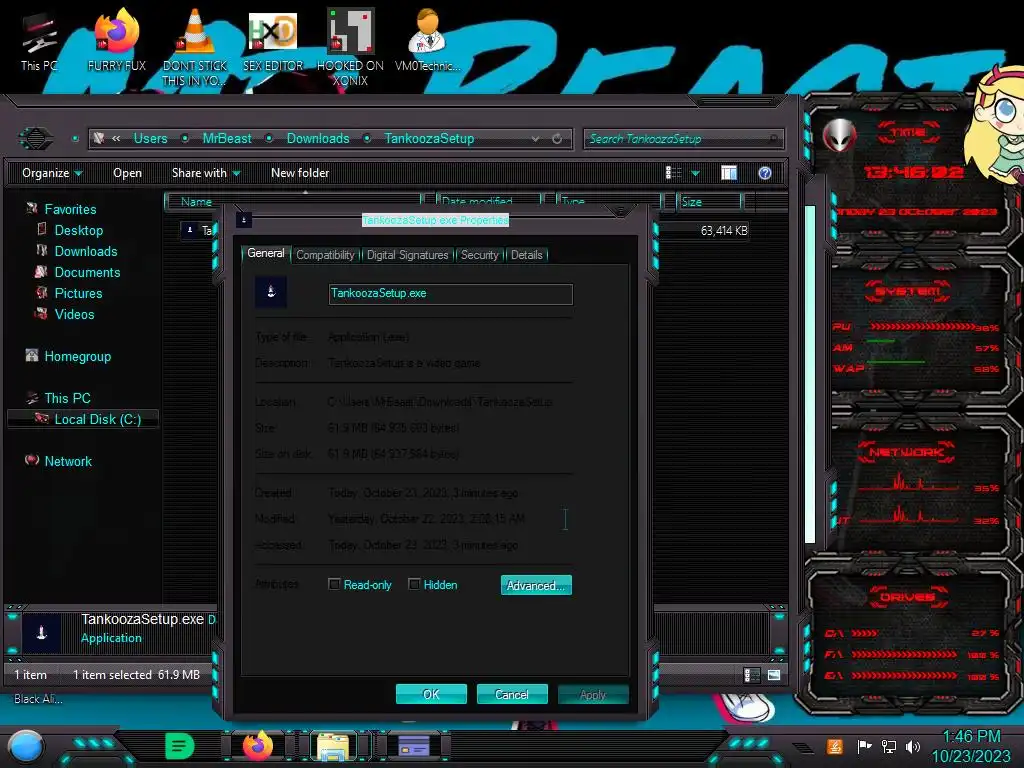Navigate to Users in address bar

tap(150, 138)
